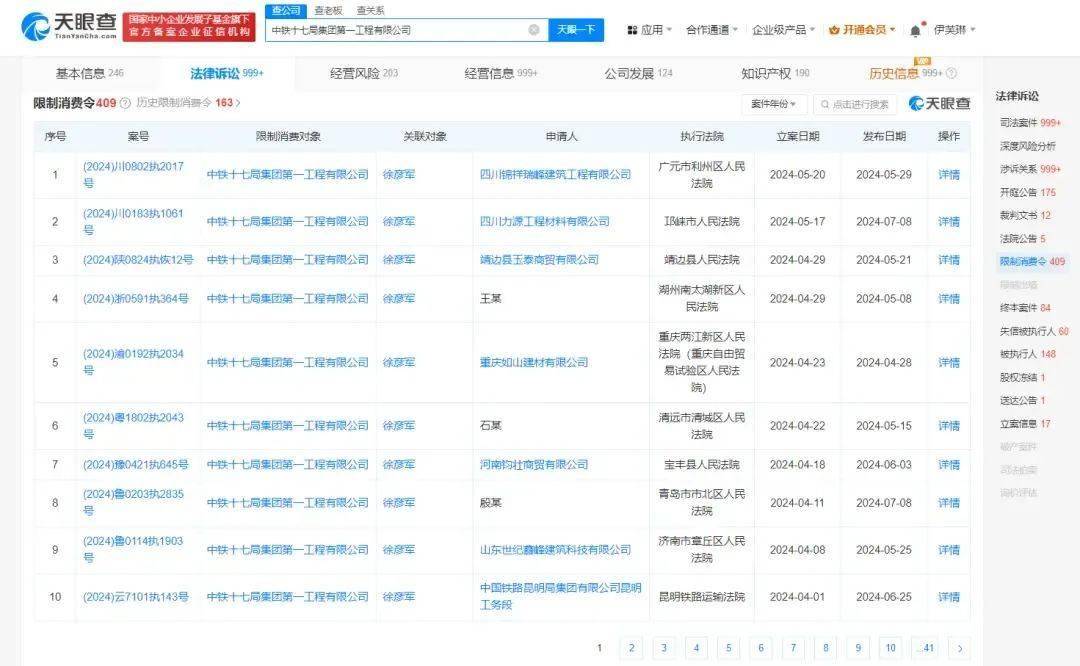This screenshot has height=666, width=1080.
Task: Open 股权冻结 1 in sidebar
Action: [1022, 377]
